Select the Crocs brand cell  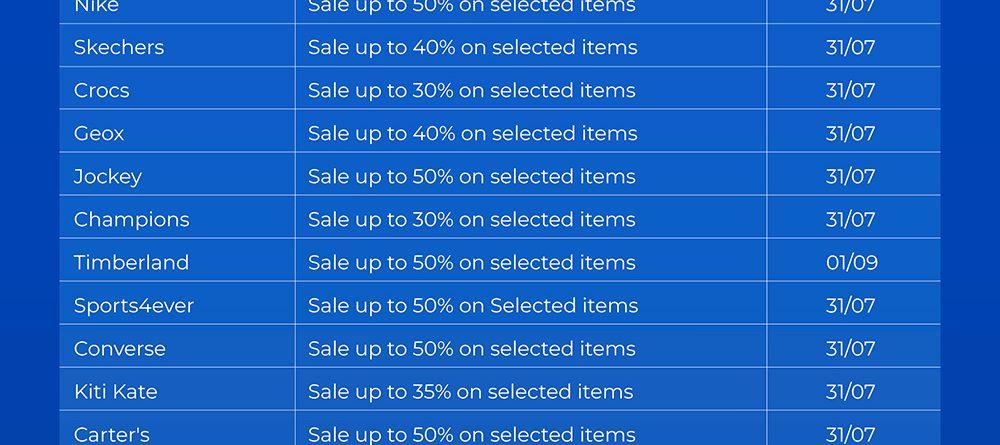[x=102, y=90]
